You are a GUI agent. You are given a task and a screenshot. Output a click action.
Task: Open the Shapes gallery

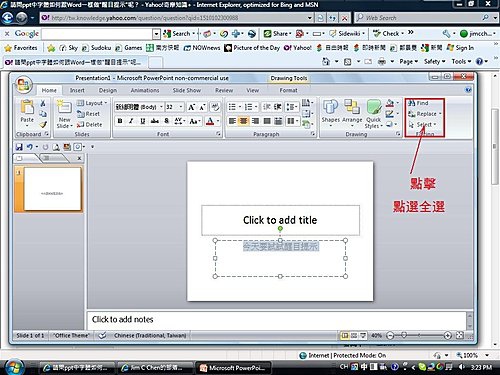tap(331, 113)
